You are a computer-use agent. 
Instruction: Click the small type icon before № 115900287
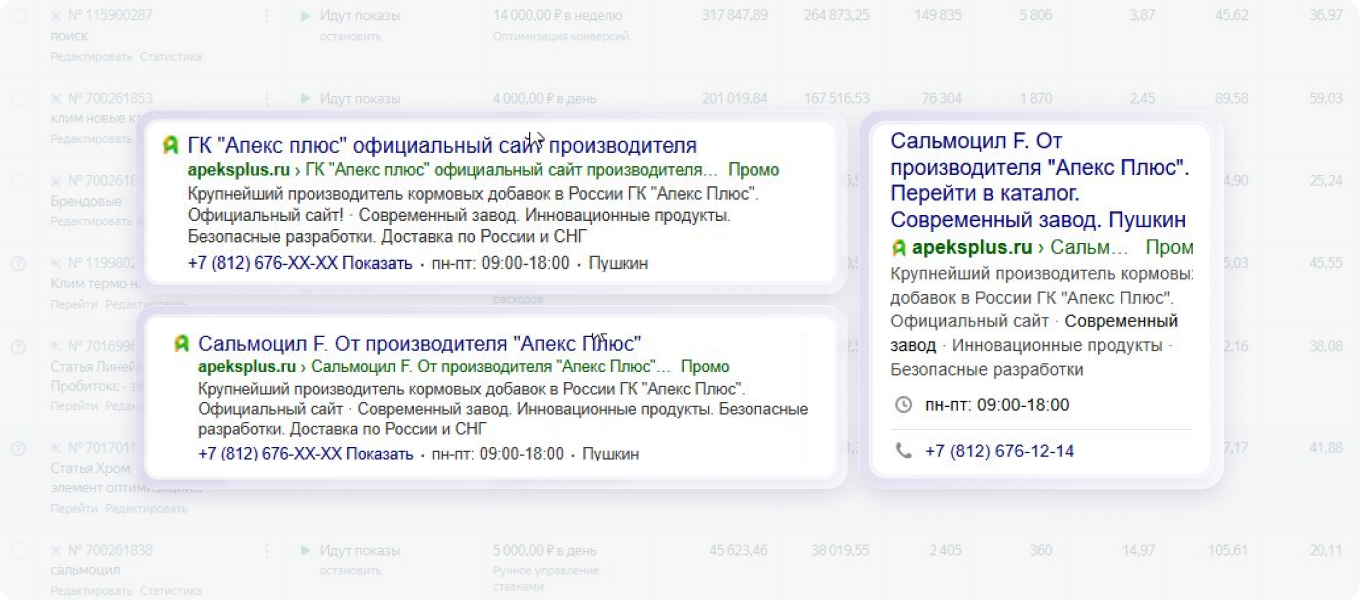click(x=56, y=16)
